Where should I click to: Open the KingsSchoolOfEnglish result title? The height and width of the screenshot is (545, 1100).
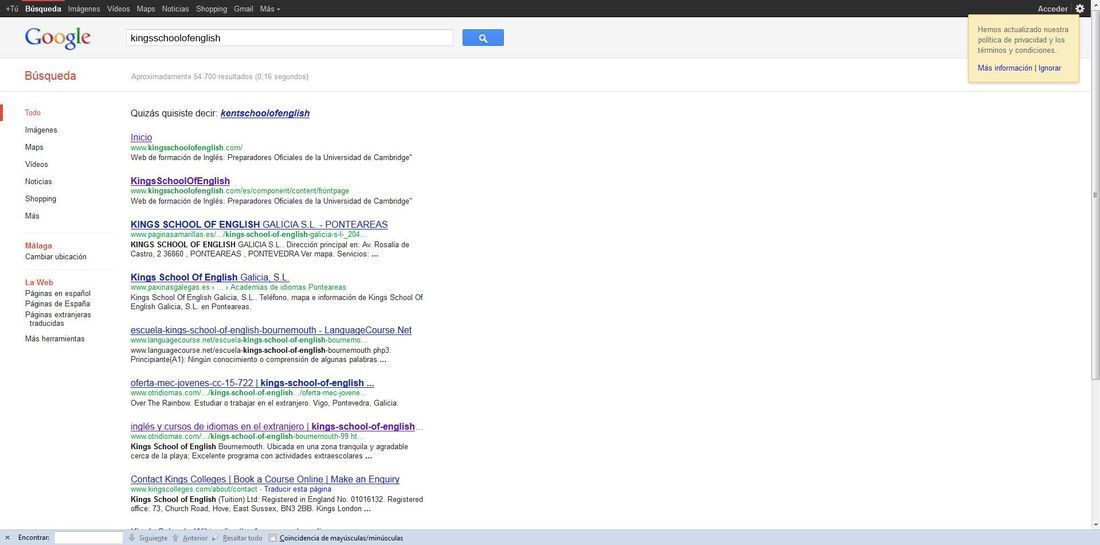(180, 181)
